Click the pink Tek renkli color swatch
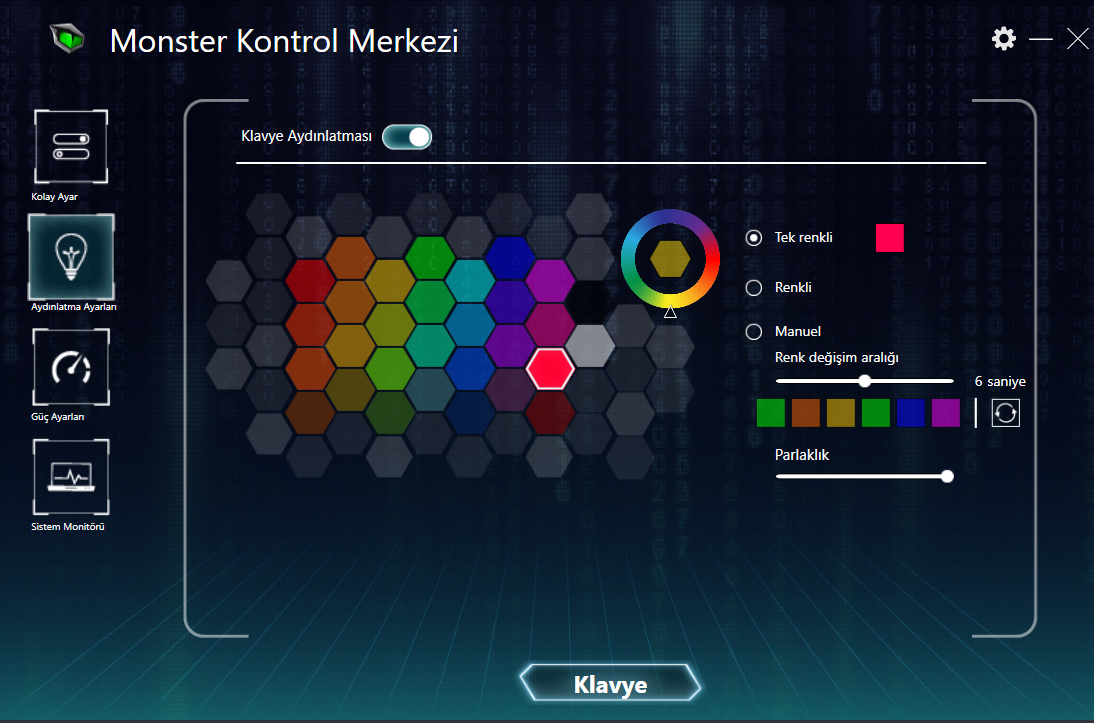Viewport: 1094px width, 723px height. (x=890, y=238)
